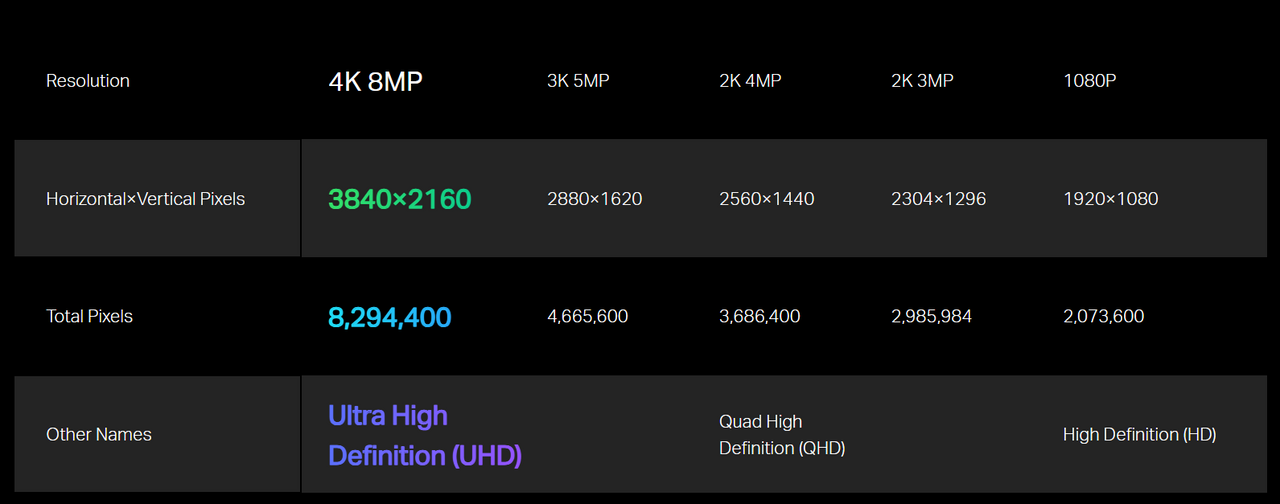Select the 2880×1620 cell
The height and width of the screenshot is (504, 1280).
point(595,199)
